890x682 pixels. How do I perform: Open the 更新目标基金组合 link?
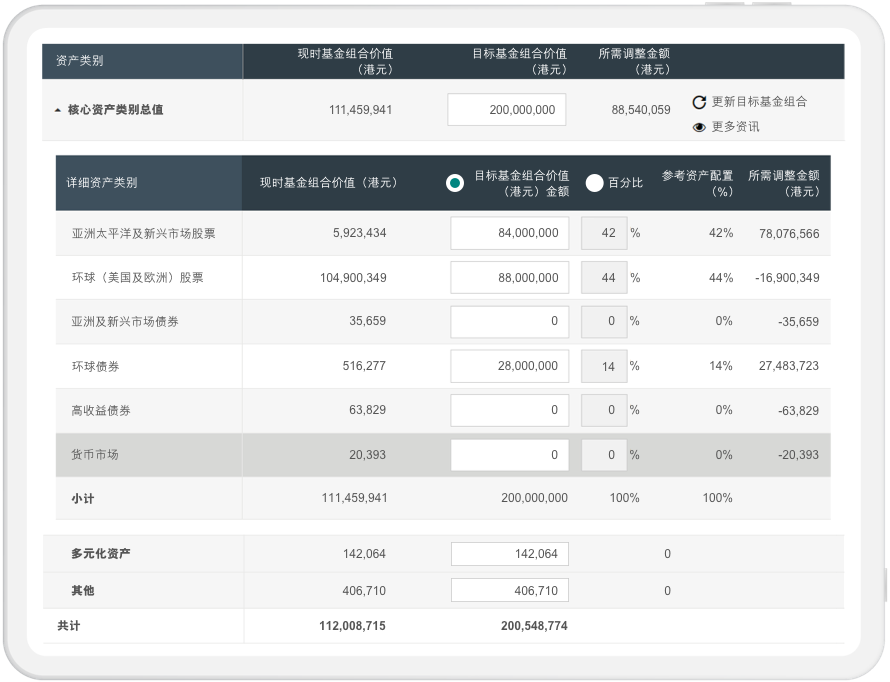pyautogui.click(x=759, y=102)
